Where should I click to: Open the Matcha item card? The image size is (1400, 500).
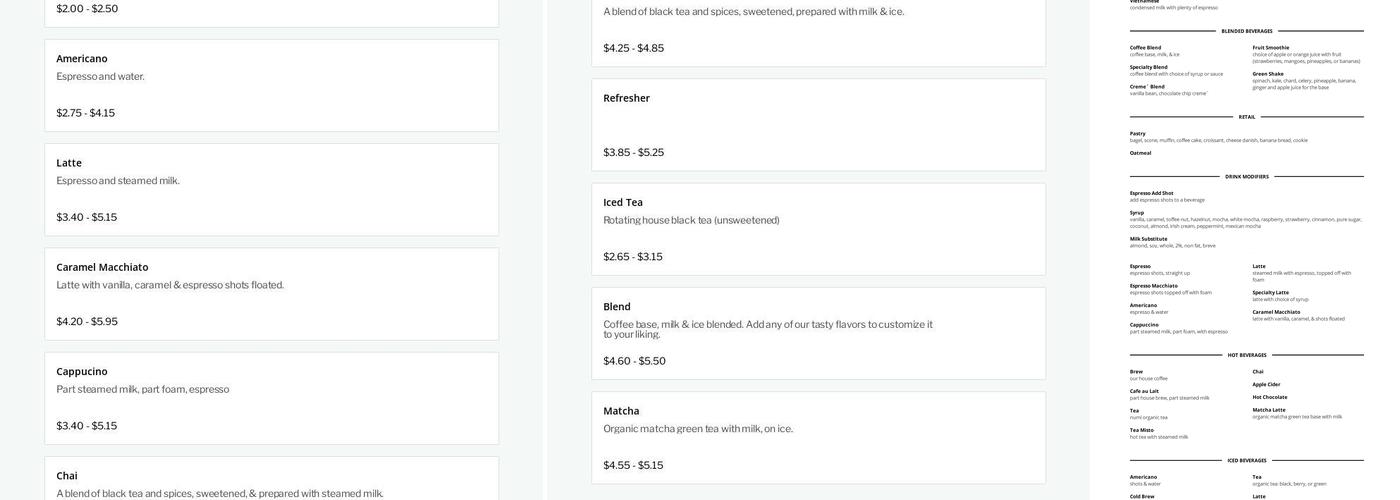point(818,437)
